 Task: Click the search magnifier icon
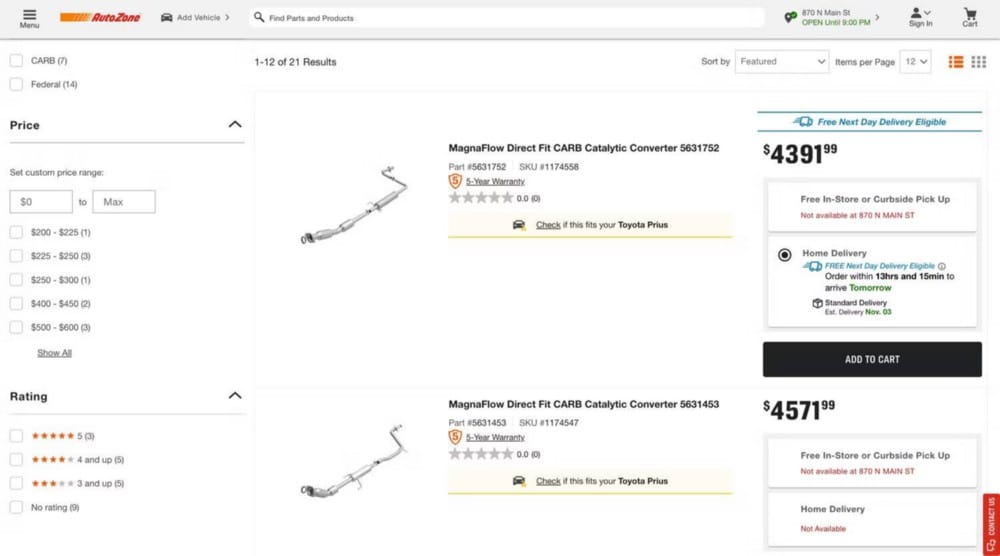coord(259,17)
